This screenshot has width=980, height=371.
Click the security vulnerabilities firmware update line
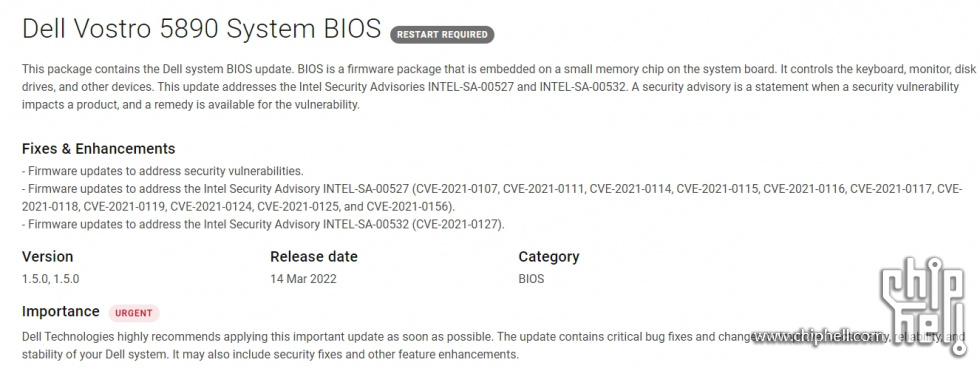pyautogui.click(x=162, y=171)
